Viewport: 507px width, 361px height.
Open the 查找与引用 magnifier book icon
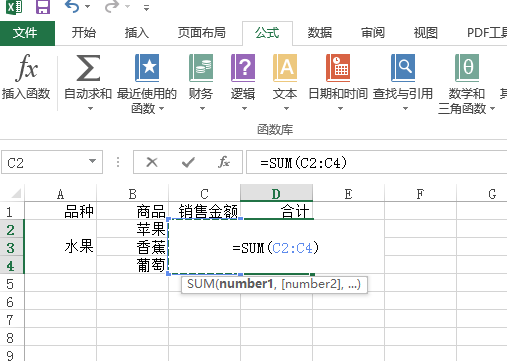pyautogui.click(x=403, y=68)
